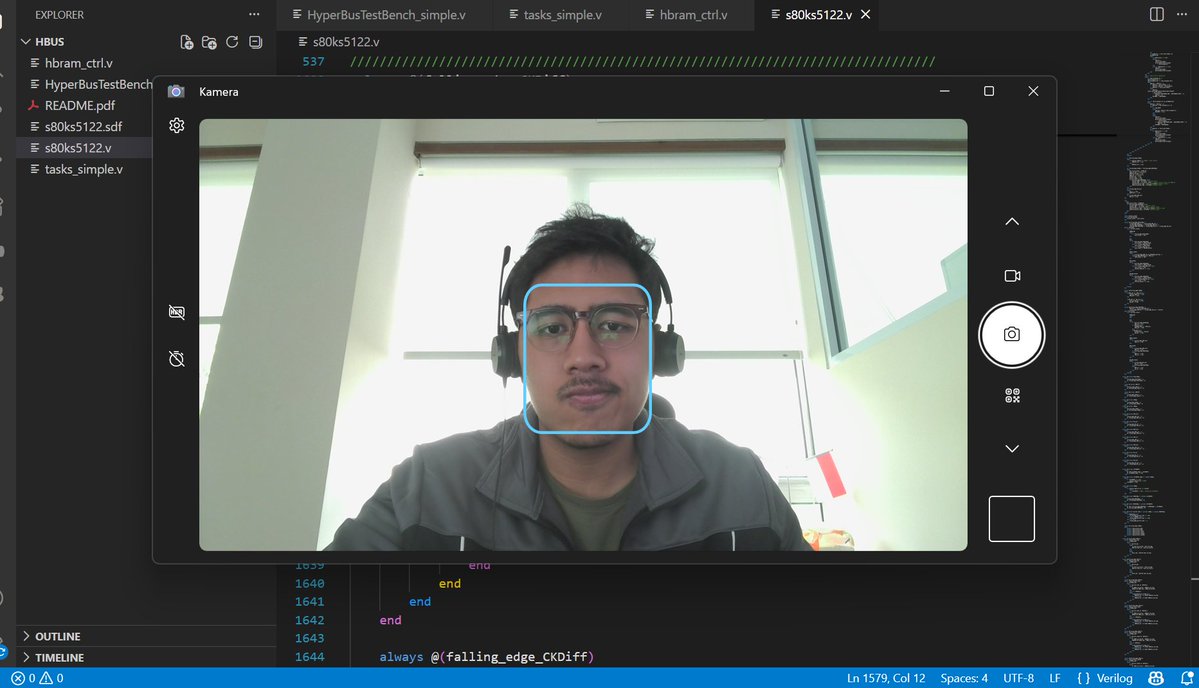Move to next camera mode with down chevron
This screenshot has width=1199, height=688.
(1012, 449)
